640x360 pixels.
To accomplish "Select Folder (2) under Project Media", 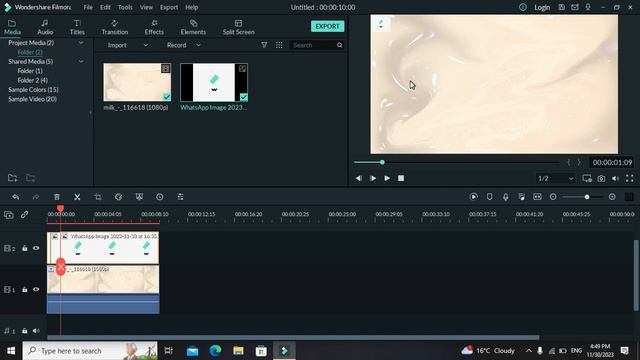I will [30, 52].
